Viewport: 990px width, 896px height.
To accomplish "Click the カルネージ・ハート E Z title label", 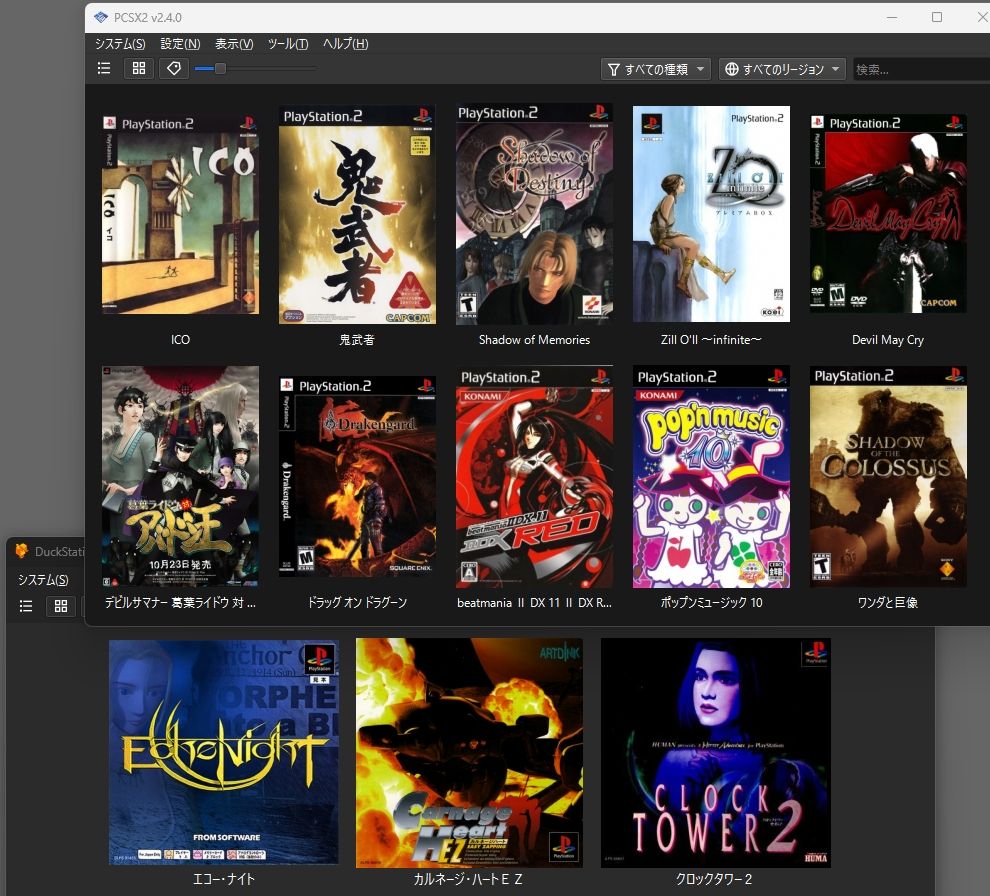I will pyautogui.click(x=468, y=879).
